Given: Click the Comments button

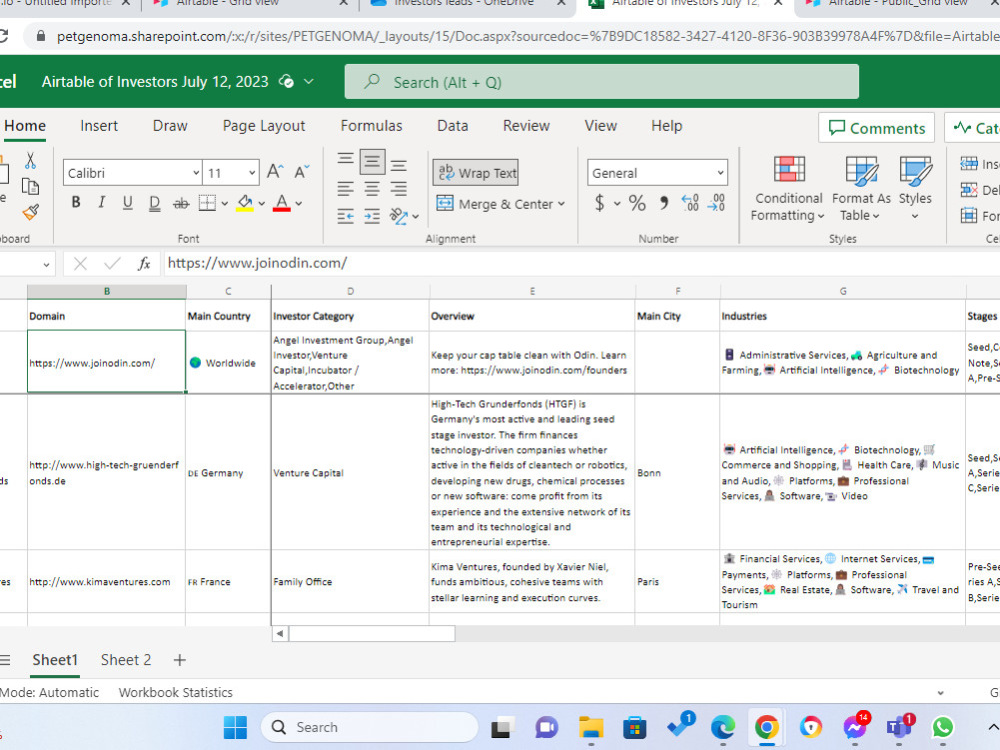Looking at the screenshot, I should (x=876, y=128).
